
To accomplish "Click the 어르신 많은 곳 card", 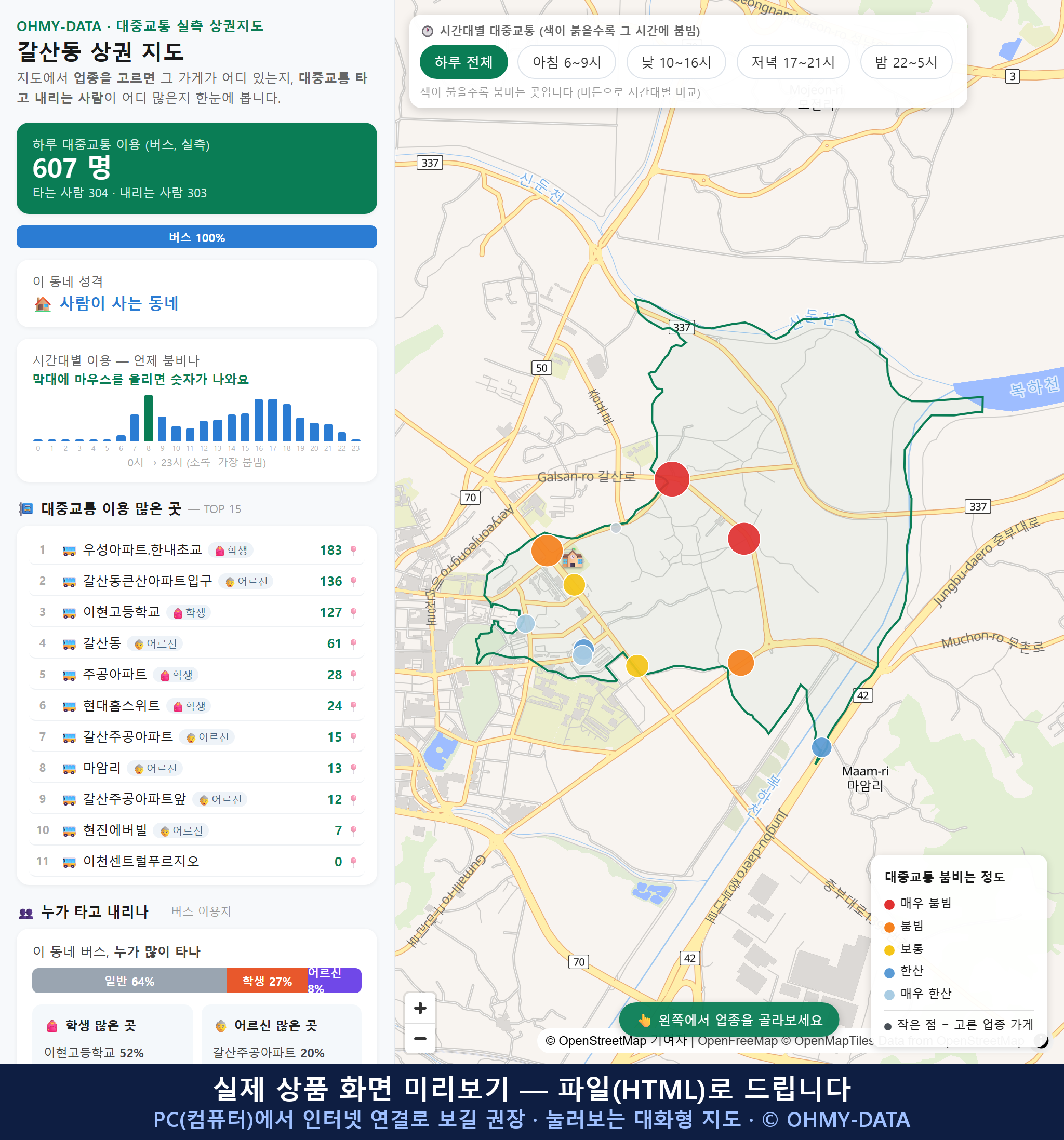I will click(282, 1034).
